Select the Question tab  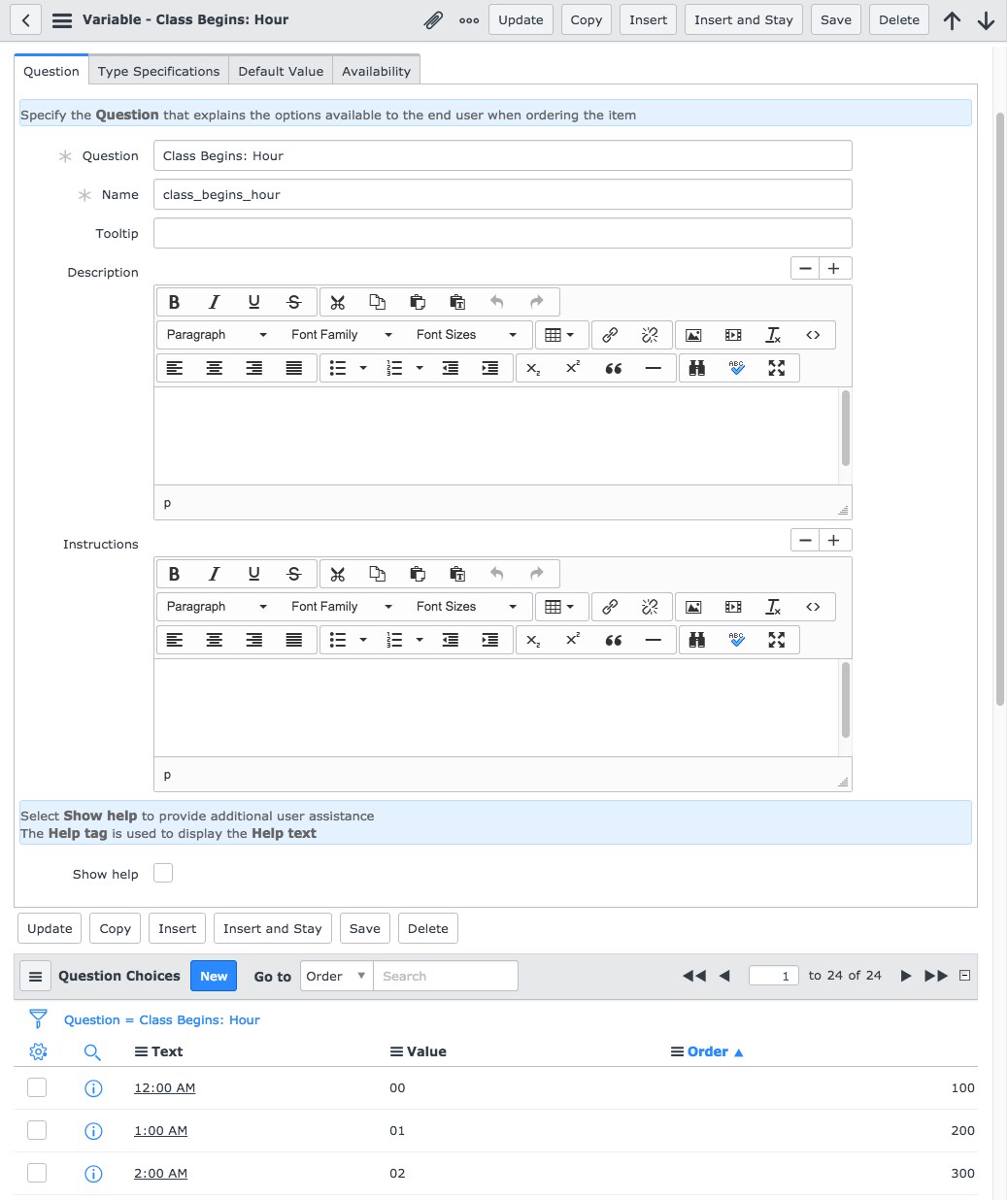51,71
